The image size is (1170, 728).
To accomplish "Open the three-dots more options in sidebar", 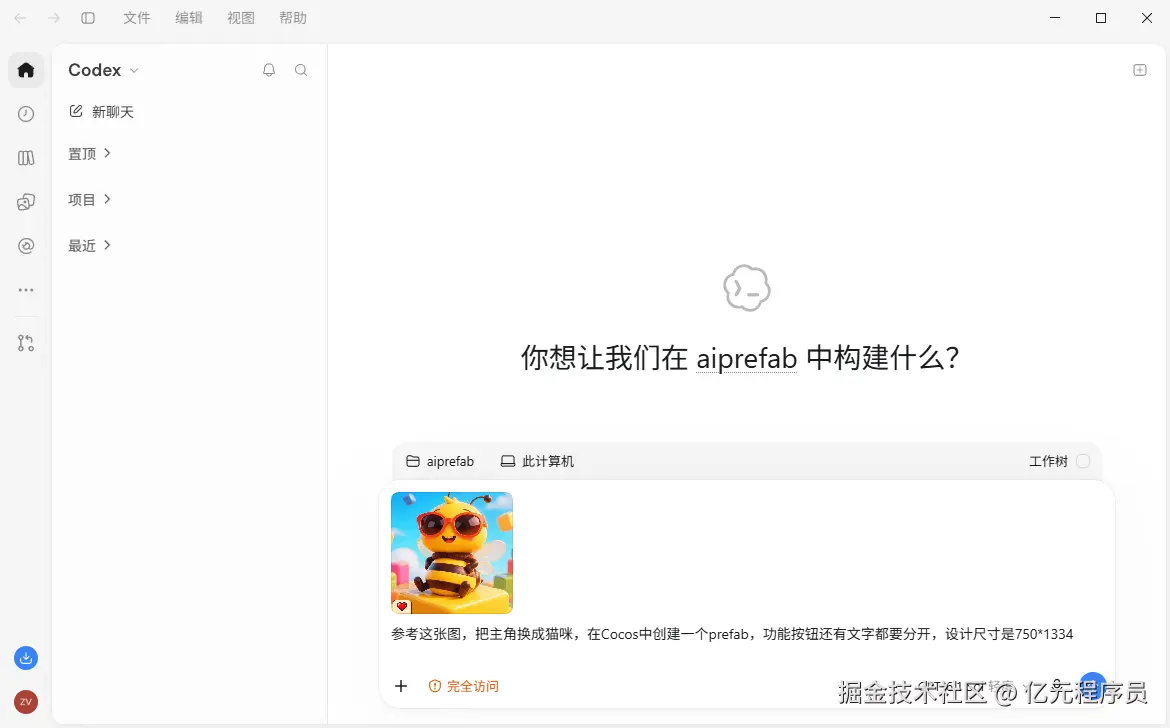I will click(26, 289).
